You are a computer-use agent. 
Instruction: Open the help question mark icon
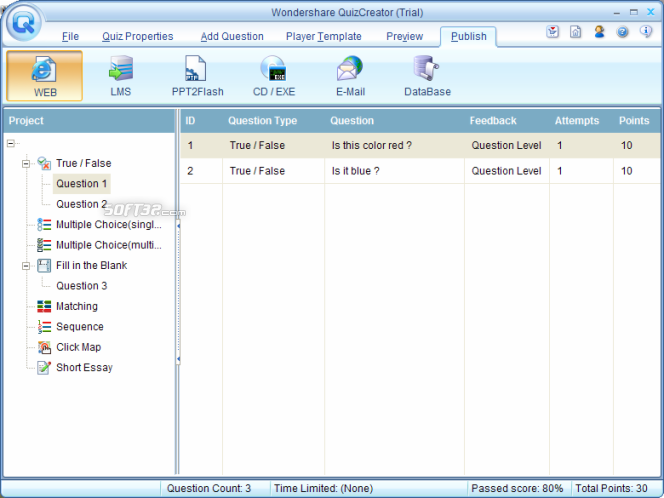(x=622, y=32)
